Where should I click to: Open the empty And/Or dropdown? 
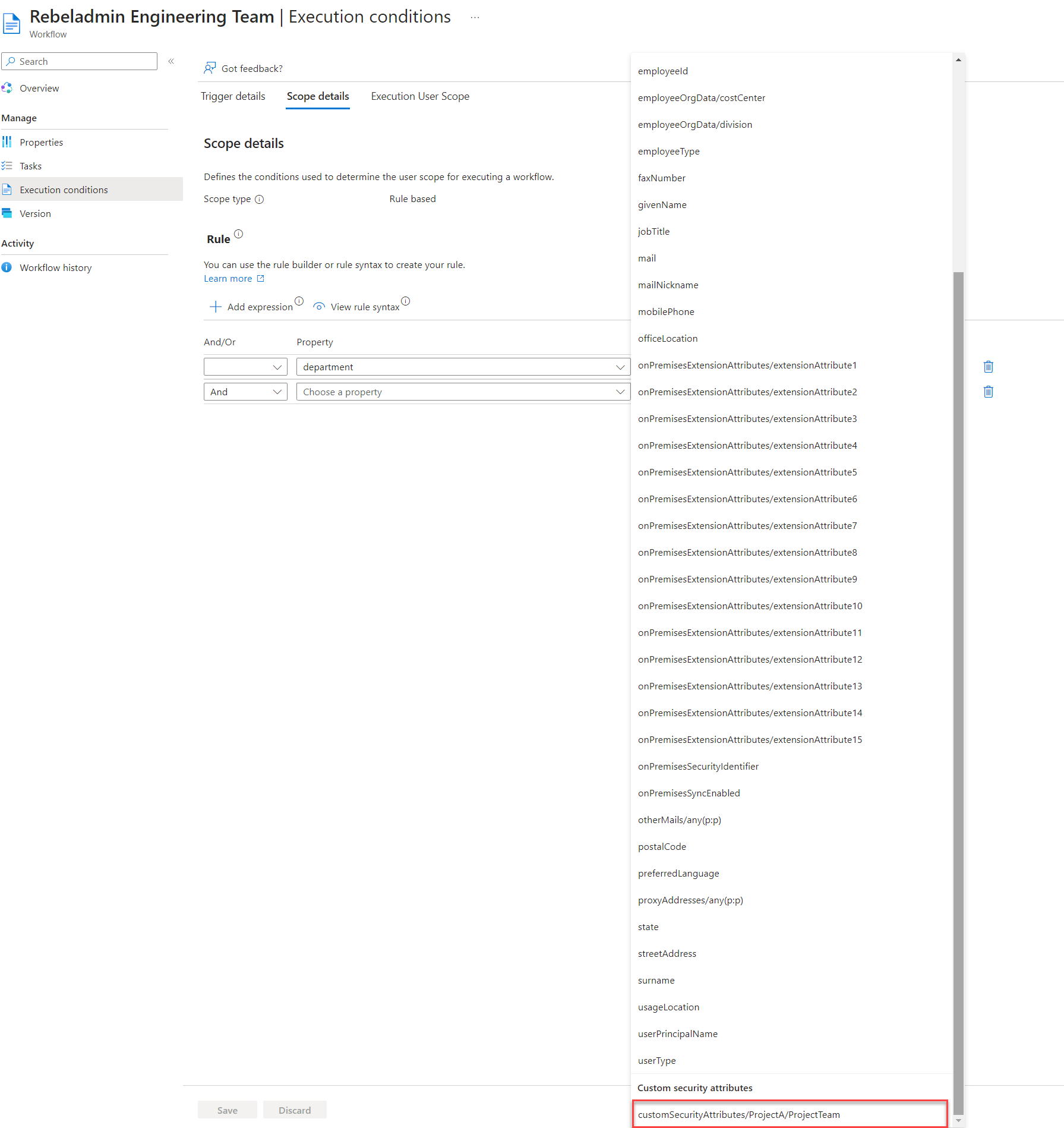[x=245, y=367]
